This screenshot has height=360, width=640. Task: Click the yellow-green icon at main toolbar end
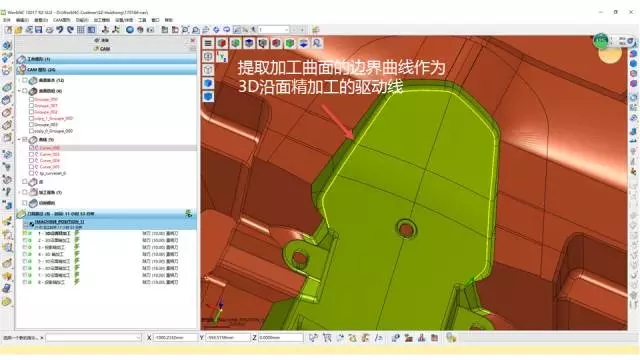(x=316, y=30)
